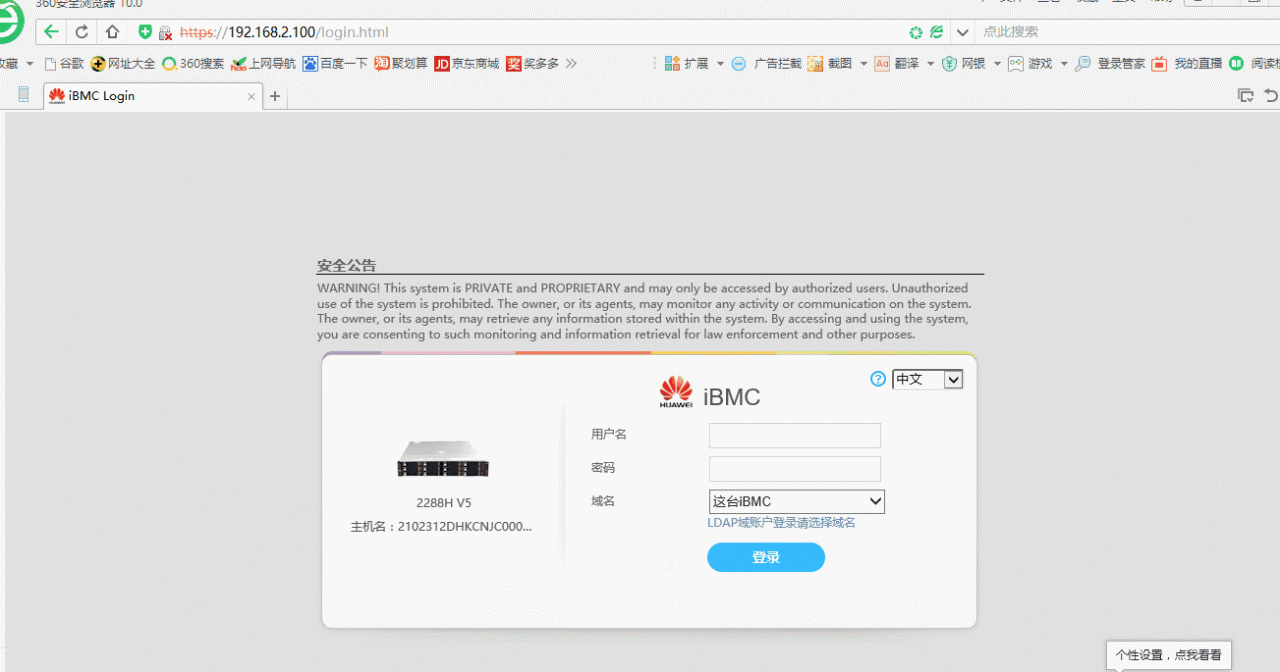Expand the 截图 screenshot dropdown arrow
Viewport: 1280px width, 672px height.
(864, 64)
